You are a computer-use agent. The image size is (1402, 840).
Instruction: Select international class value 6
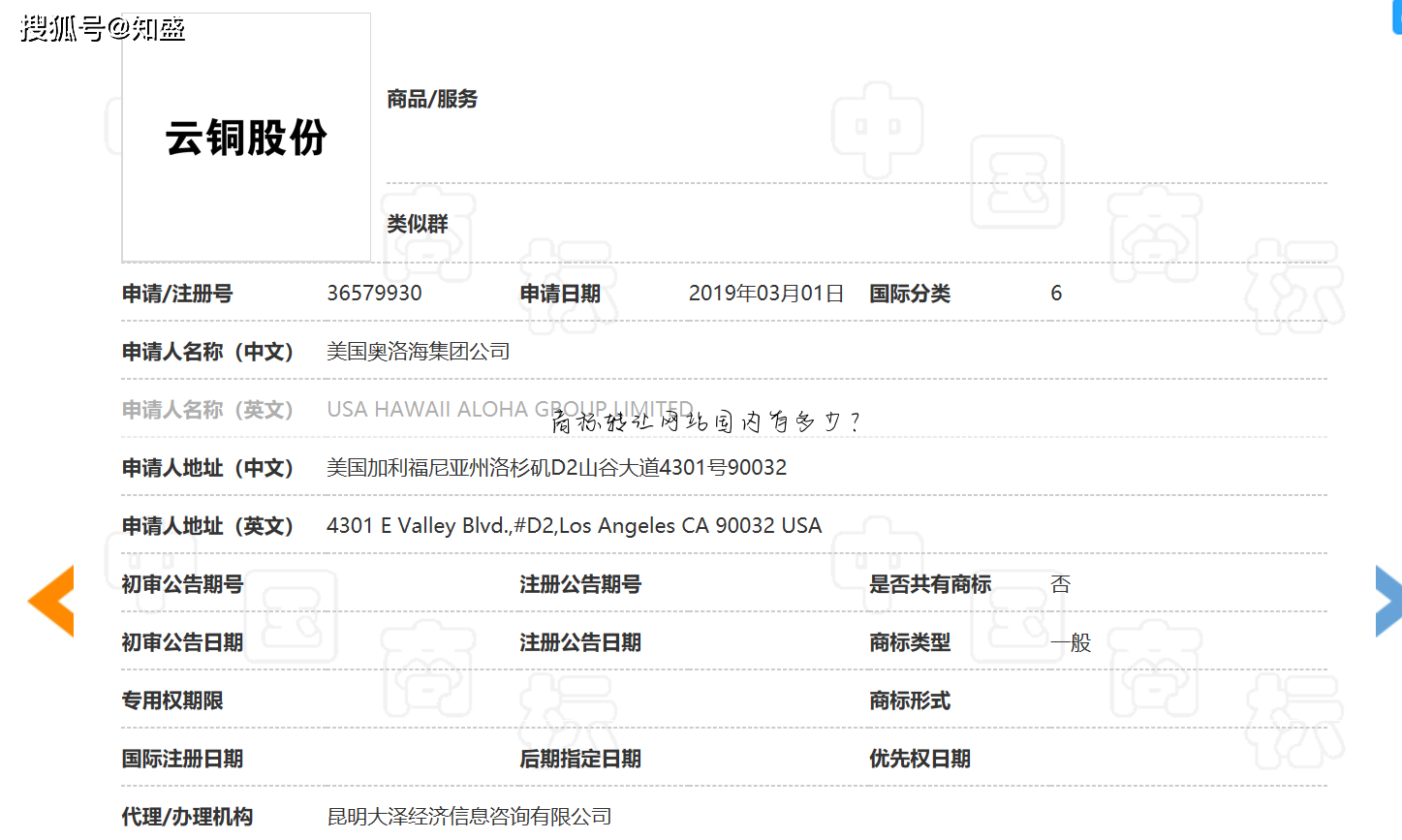coord(1056,294)
